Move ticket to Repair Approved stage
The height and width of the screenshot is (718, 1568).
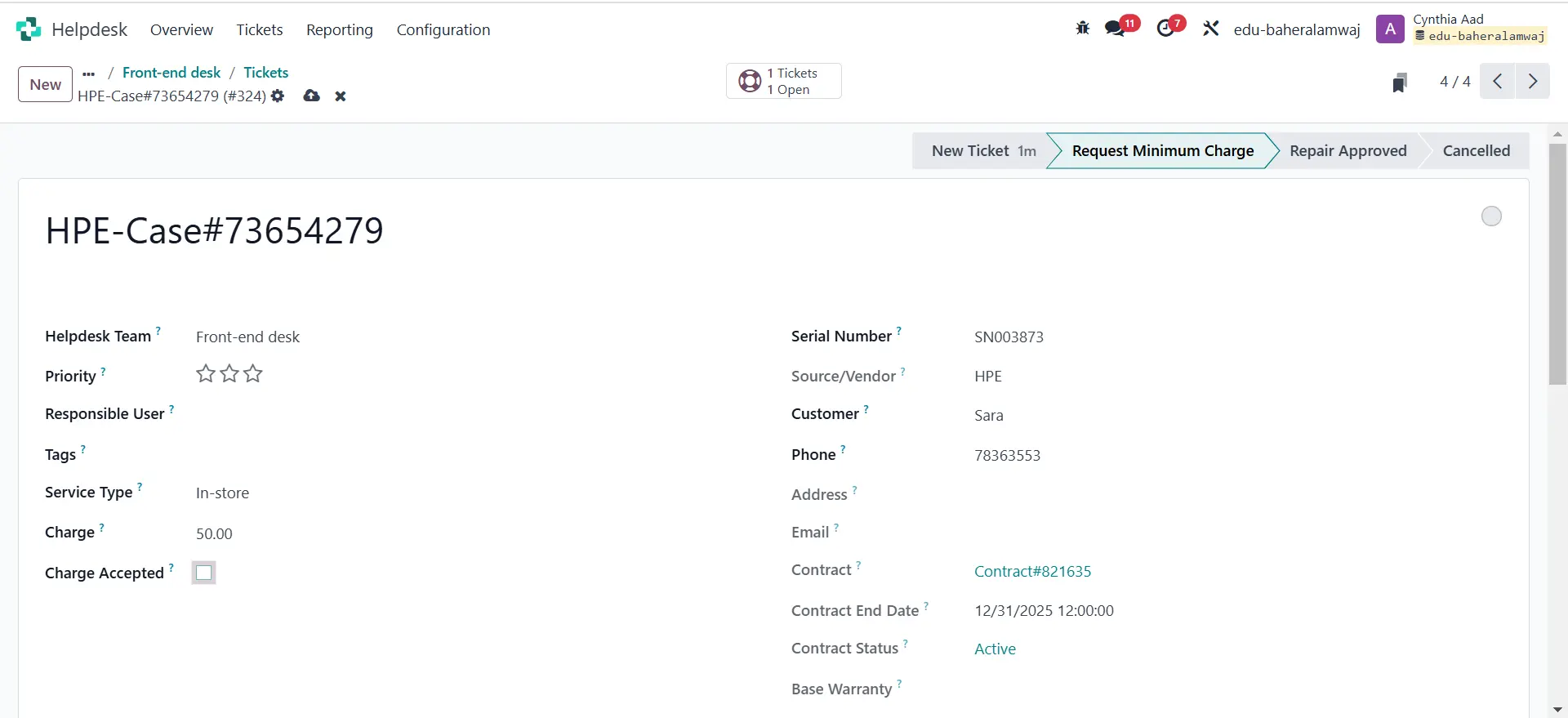coord(1347,150)
